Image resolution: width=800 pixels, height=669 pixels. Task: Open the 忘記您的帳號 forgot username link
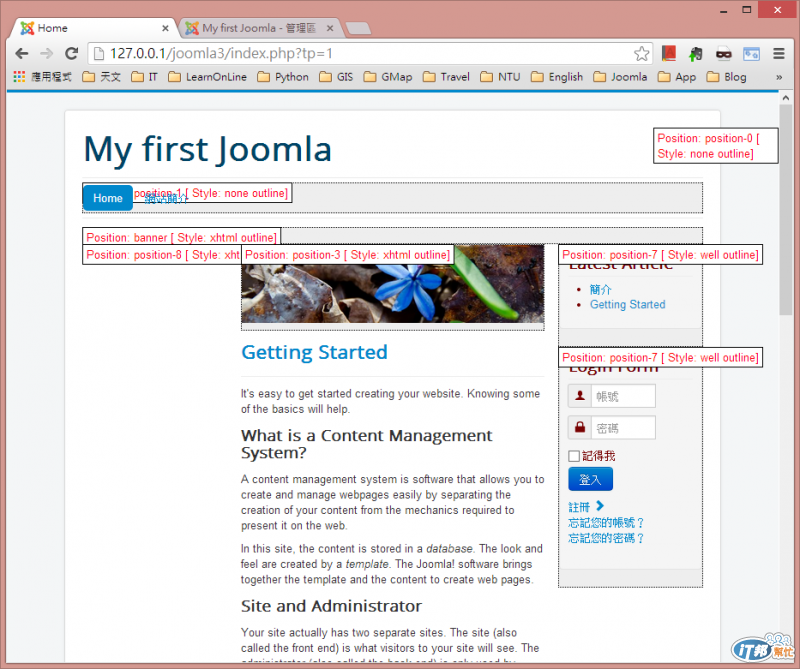click(606, 523)
